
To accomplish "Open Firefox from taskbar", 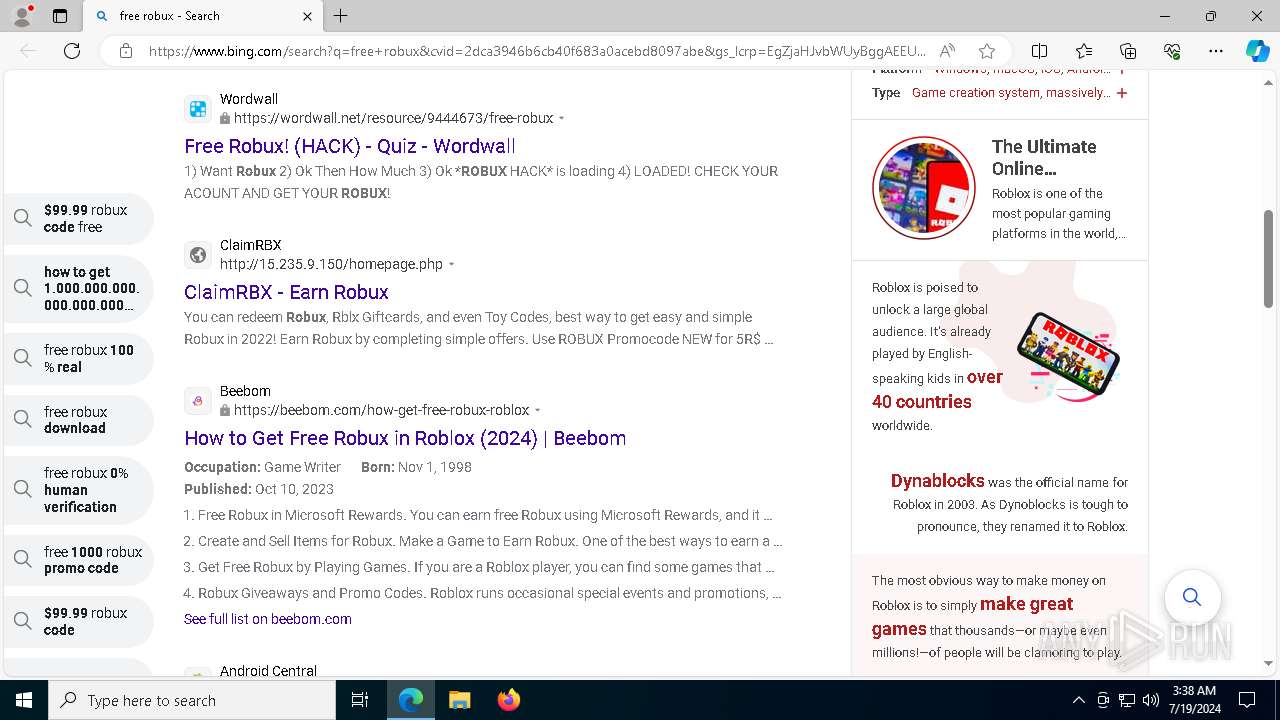I will [x=508, y=700].
